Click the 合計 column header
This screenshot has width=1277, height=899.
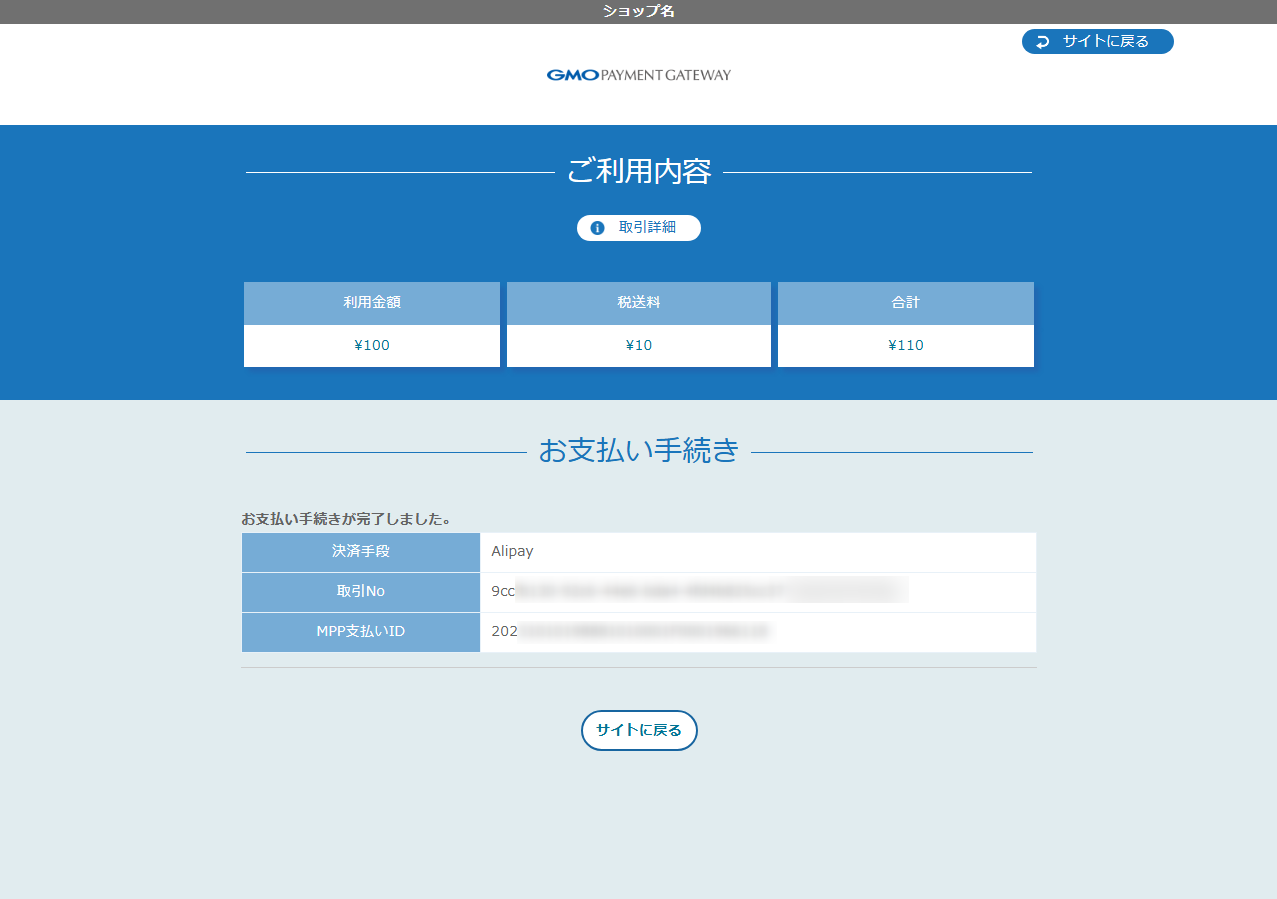(905, 303)
